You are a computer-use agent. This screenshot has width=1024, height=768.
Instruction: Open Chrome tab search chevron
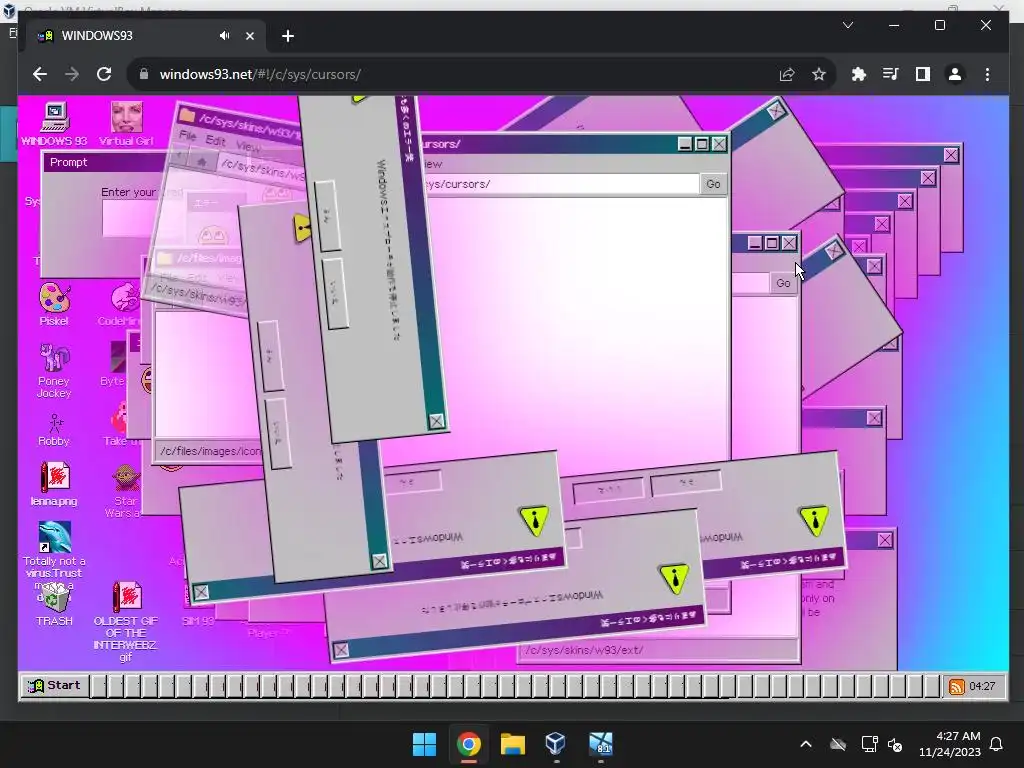point(848,25)
